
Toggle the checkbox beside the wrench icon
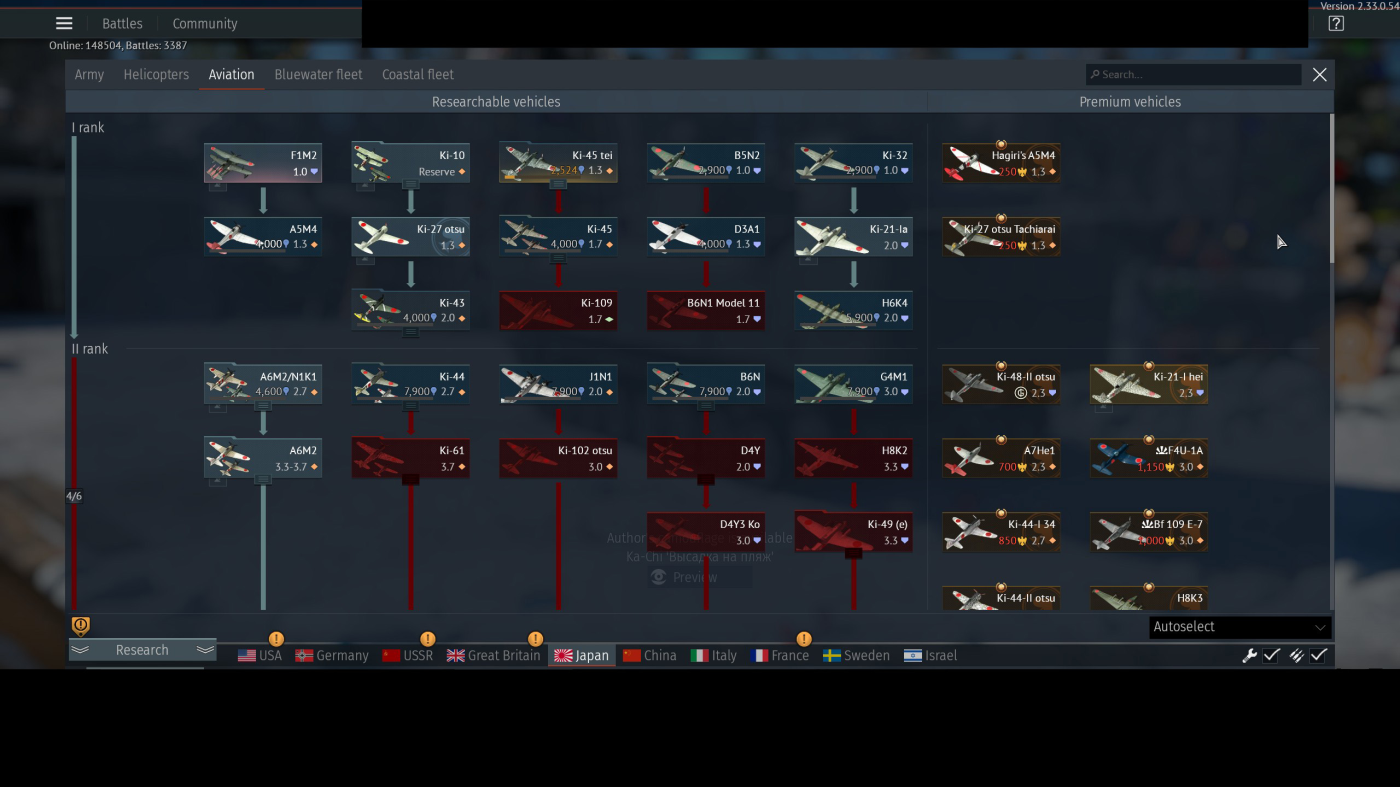[1271, 656]
